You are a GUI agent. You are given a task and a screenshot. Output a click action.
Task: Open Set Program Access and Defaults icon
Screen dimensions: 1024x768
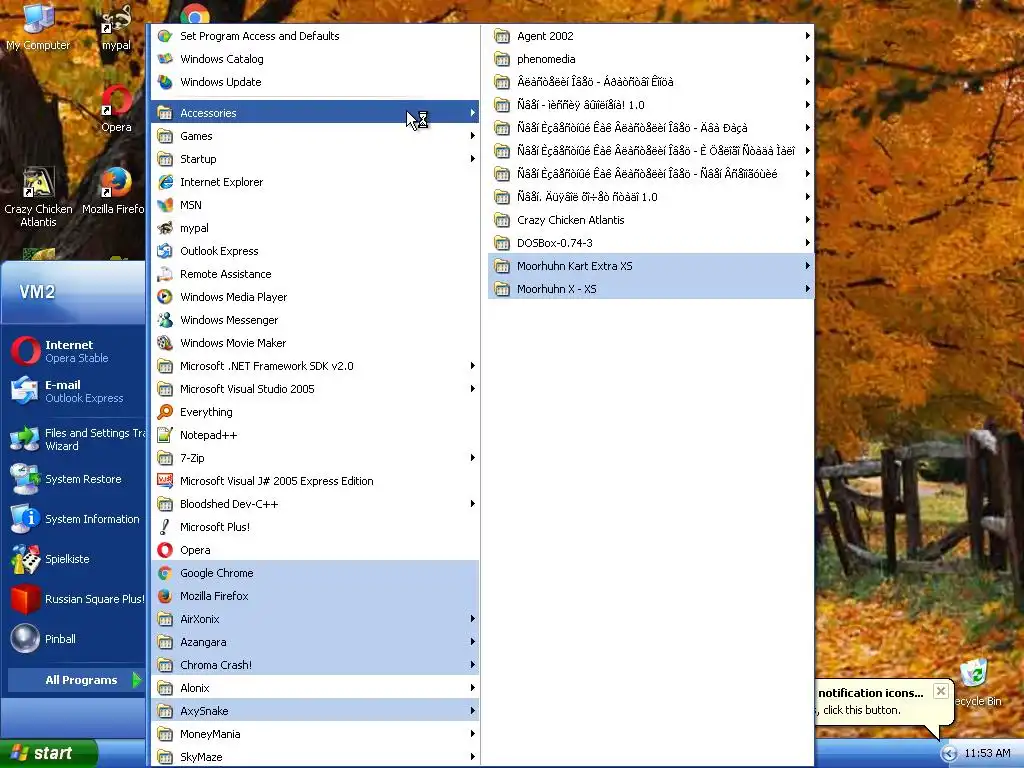pos(165,36)
